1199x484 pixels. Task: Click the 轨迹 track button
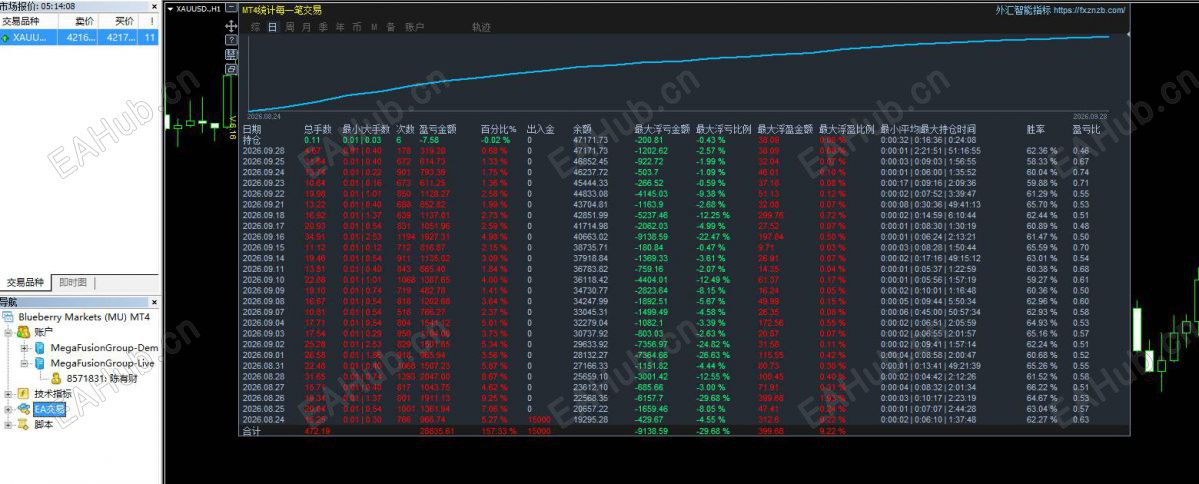(482, 28)
